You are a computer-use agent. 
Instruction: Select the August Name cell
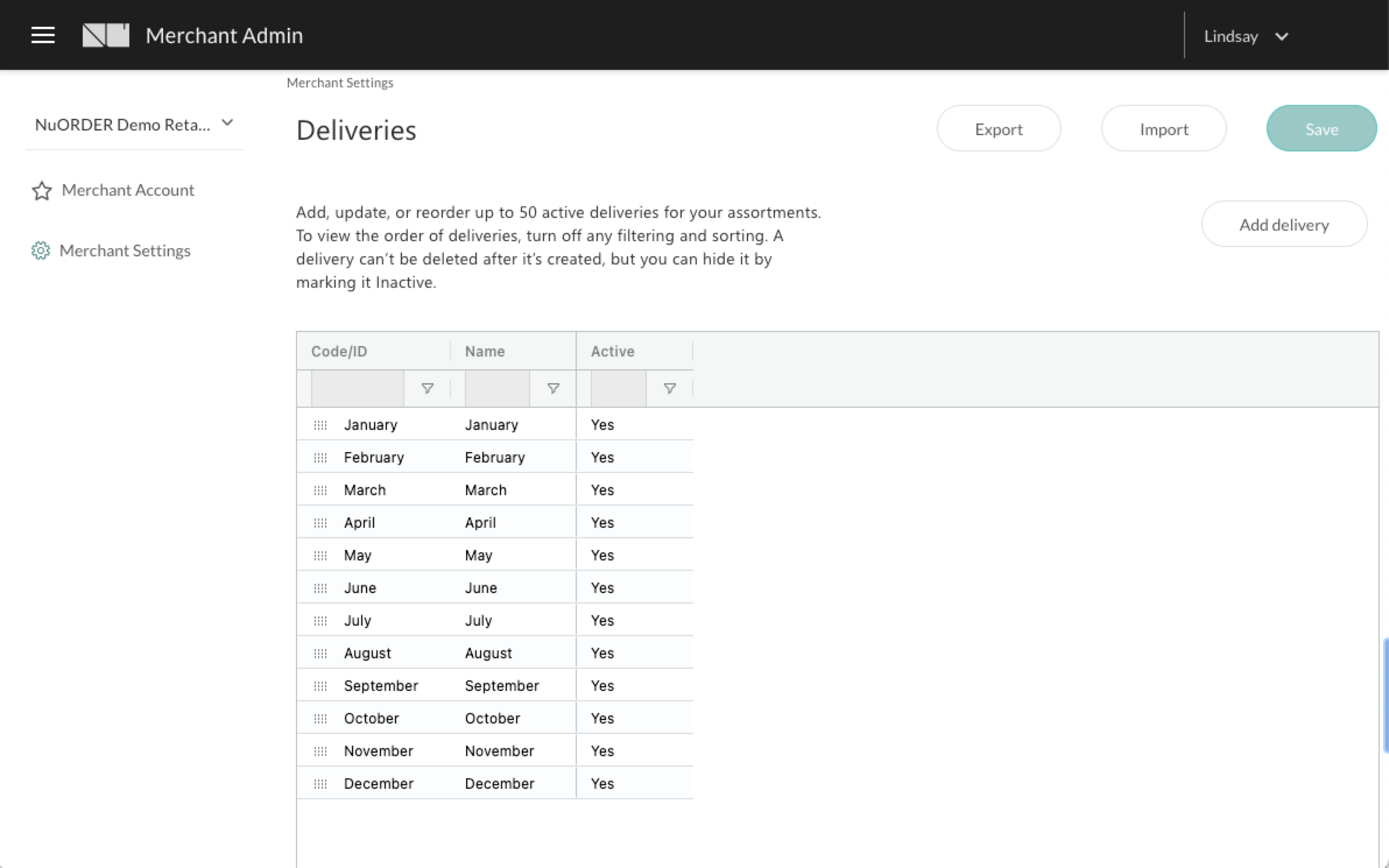[x=513, y=652]
